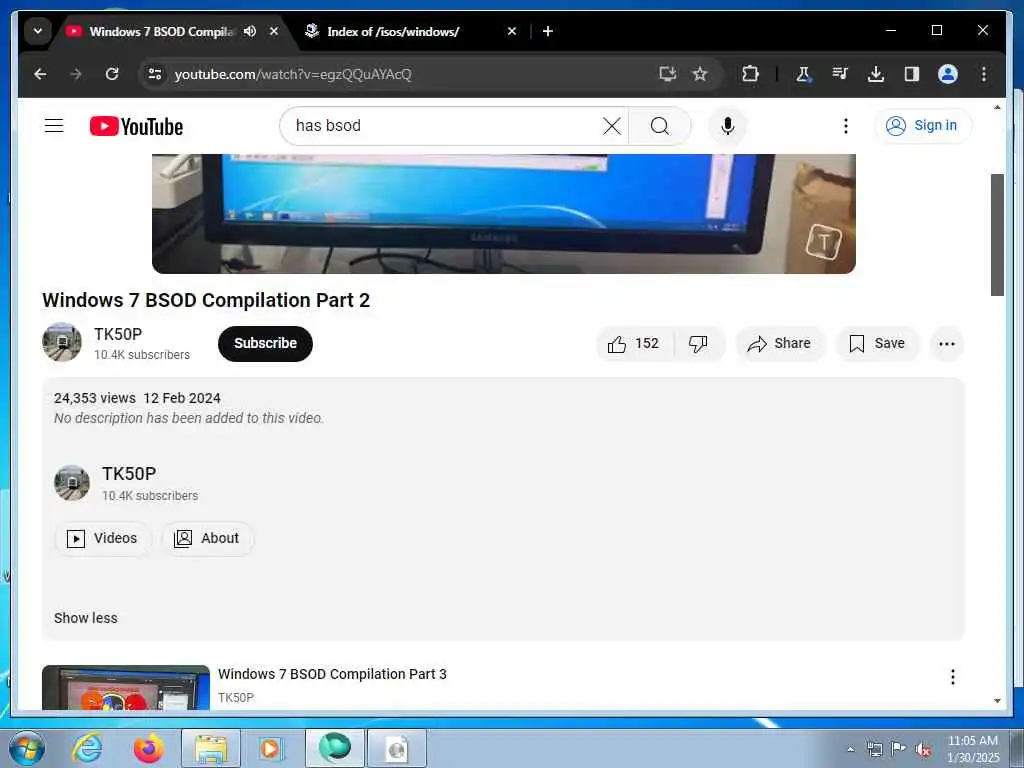Like the video with 152 likes
Screen dimensions: 1024x768
[633, 344]
